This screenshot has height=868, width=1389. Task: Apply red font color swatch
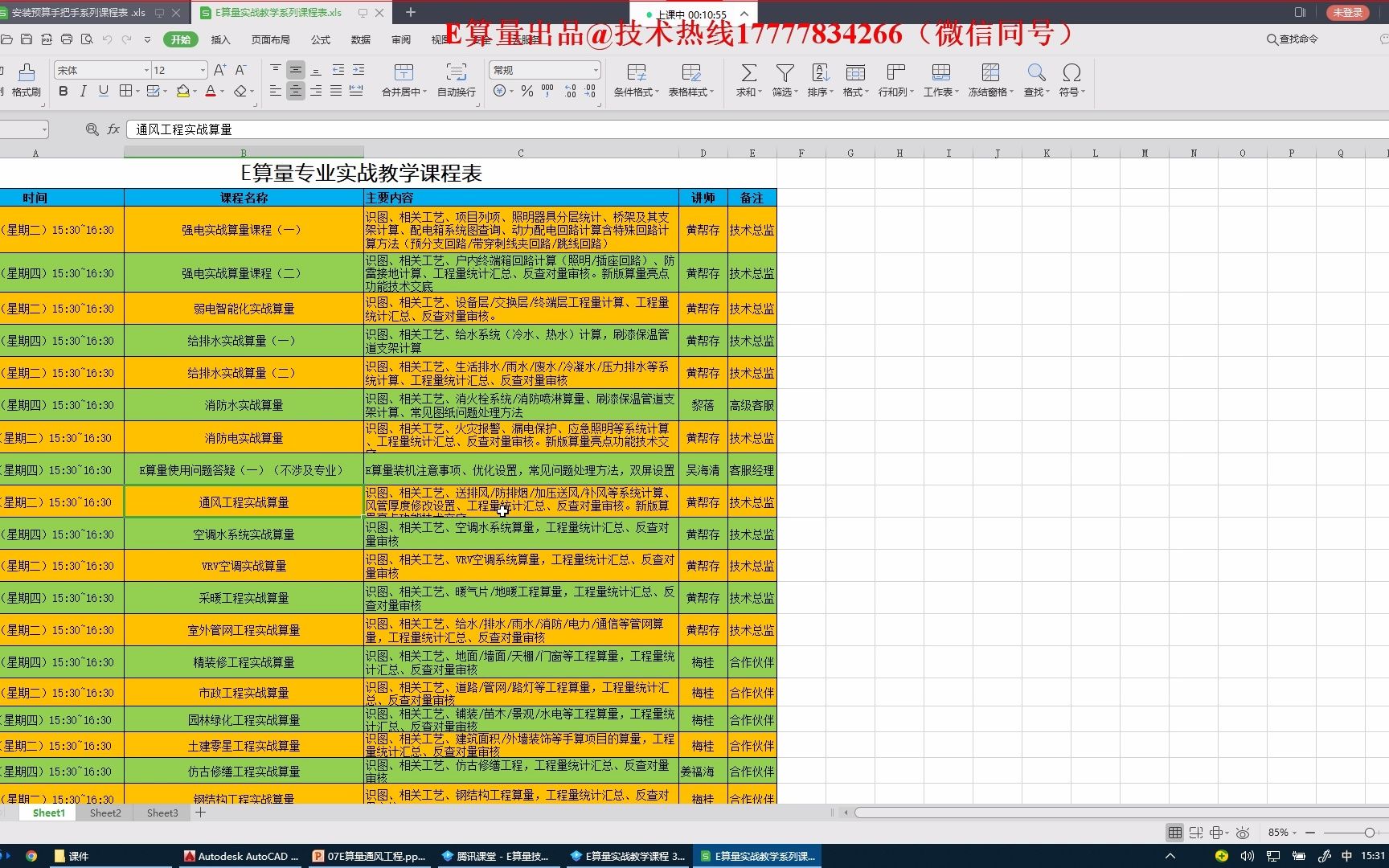point(211,92)
